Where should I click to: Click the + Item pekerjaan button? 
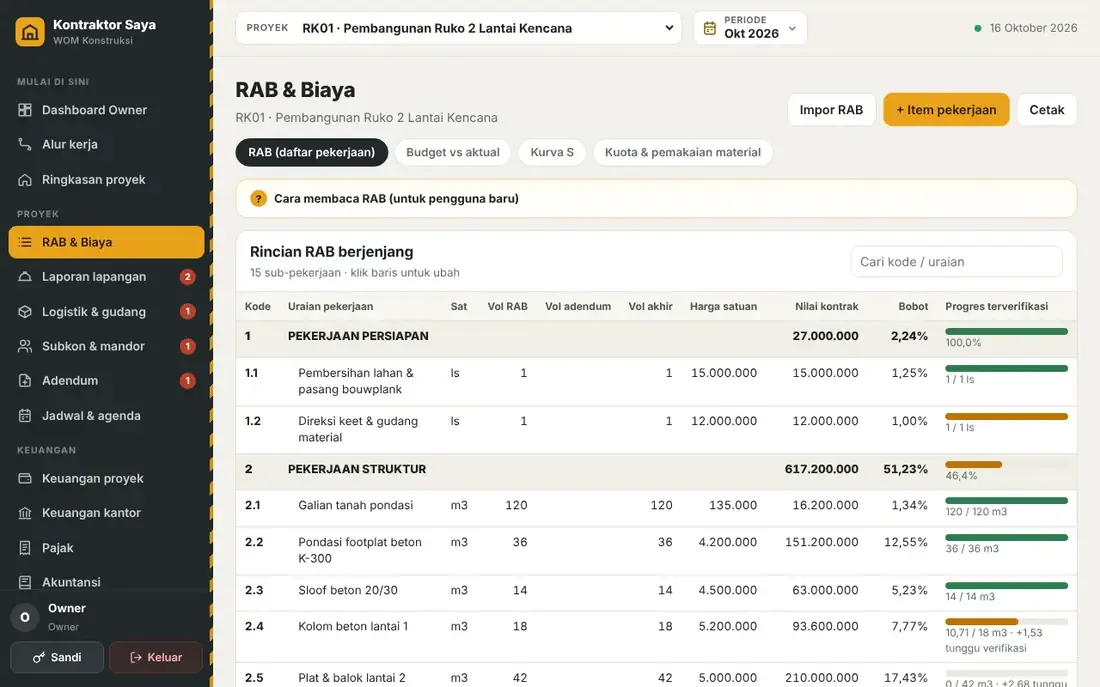tap(946, 109)
